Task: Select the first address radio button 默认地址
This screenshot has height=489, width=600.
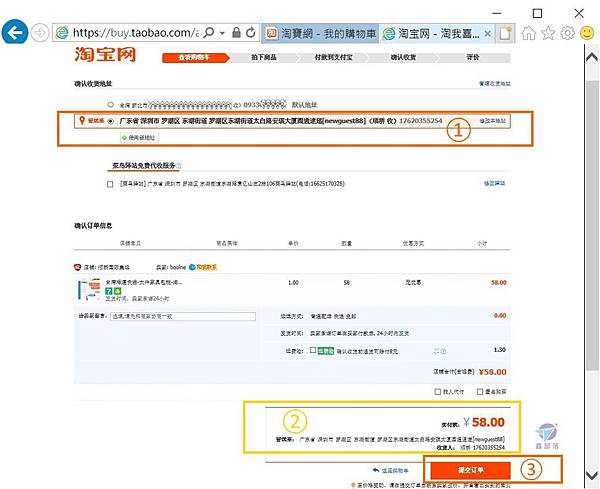Action: pos(111,104)
